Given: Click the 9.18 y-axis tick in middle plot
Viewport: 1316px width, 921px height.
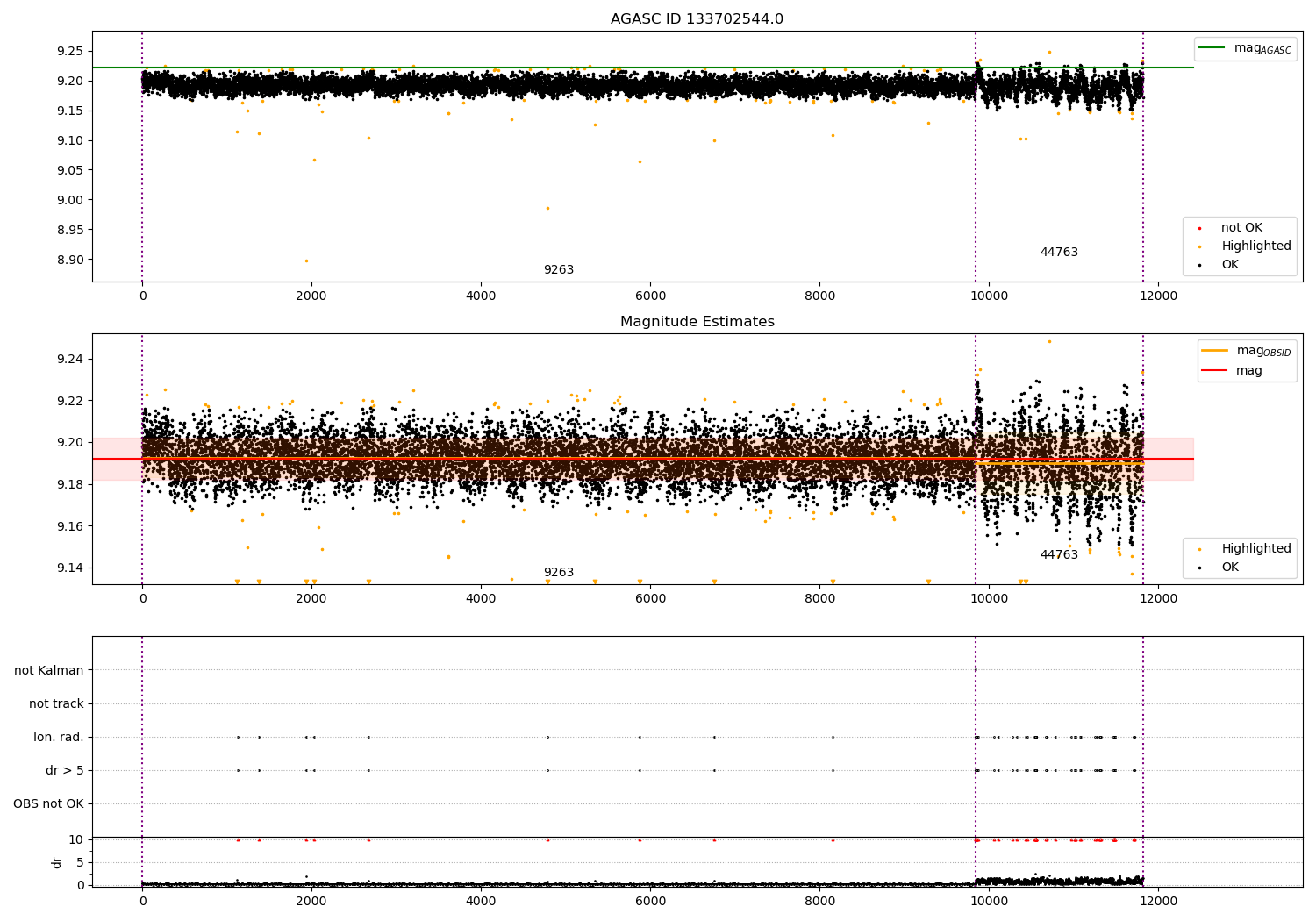Looking at the screenshot, I should tap(69, 484).
